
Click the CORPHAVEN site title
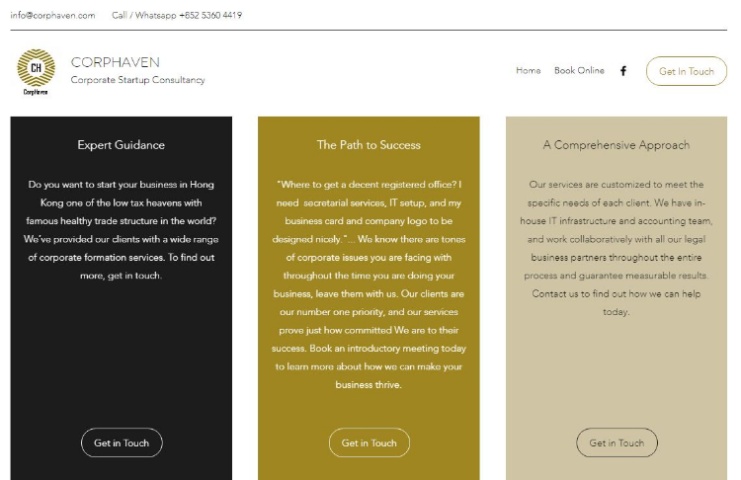(x=115, y=62)
